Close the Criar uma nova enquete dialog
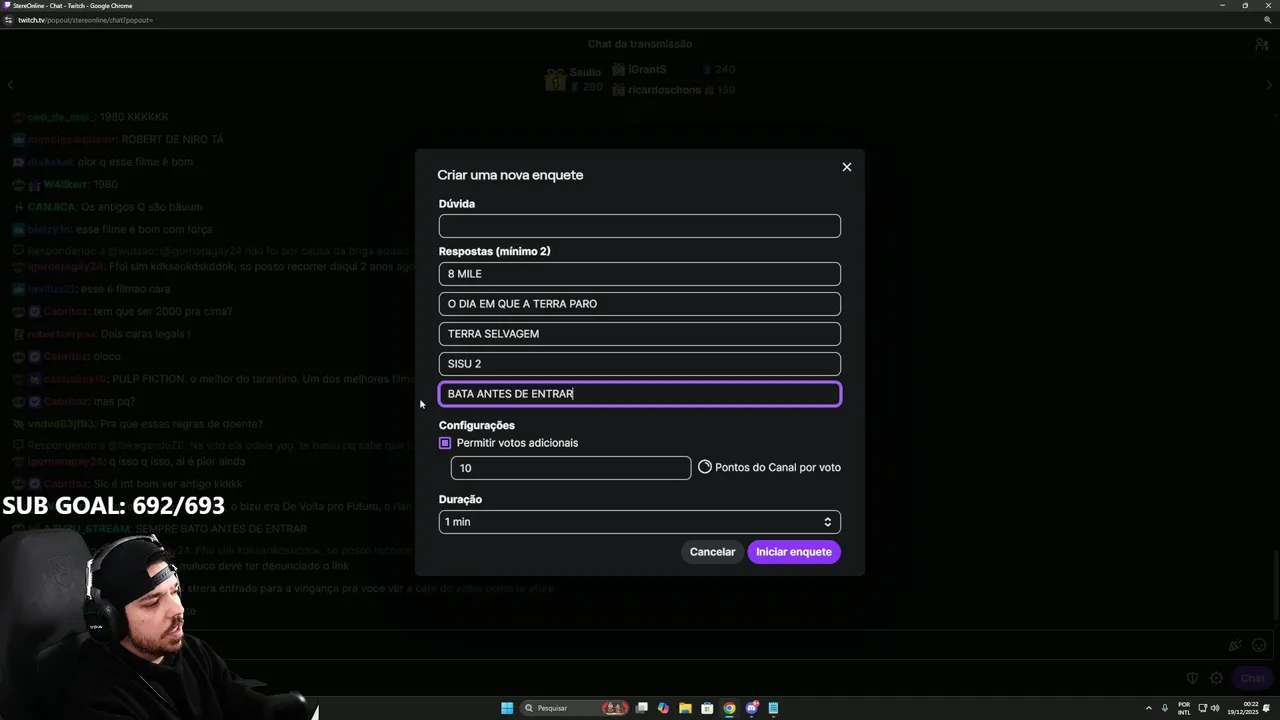1280x720 pixels. (847, 167)
